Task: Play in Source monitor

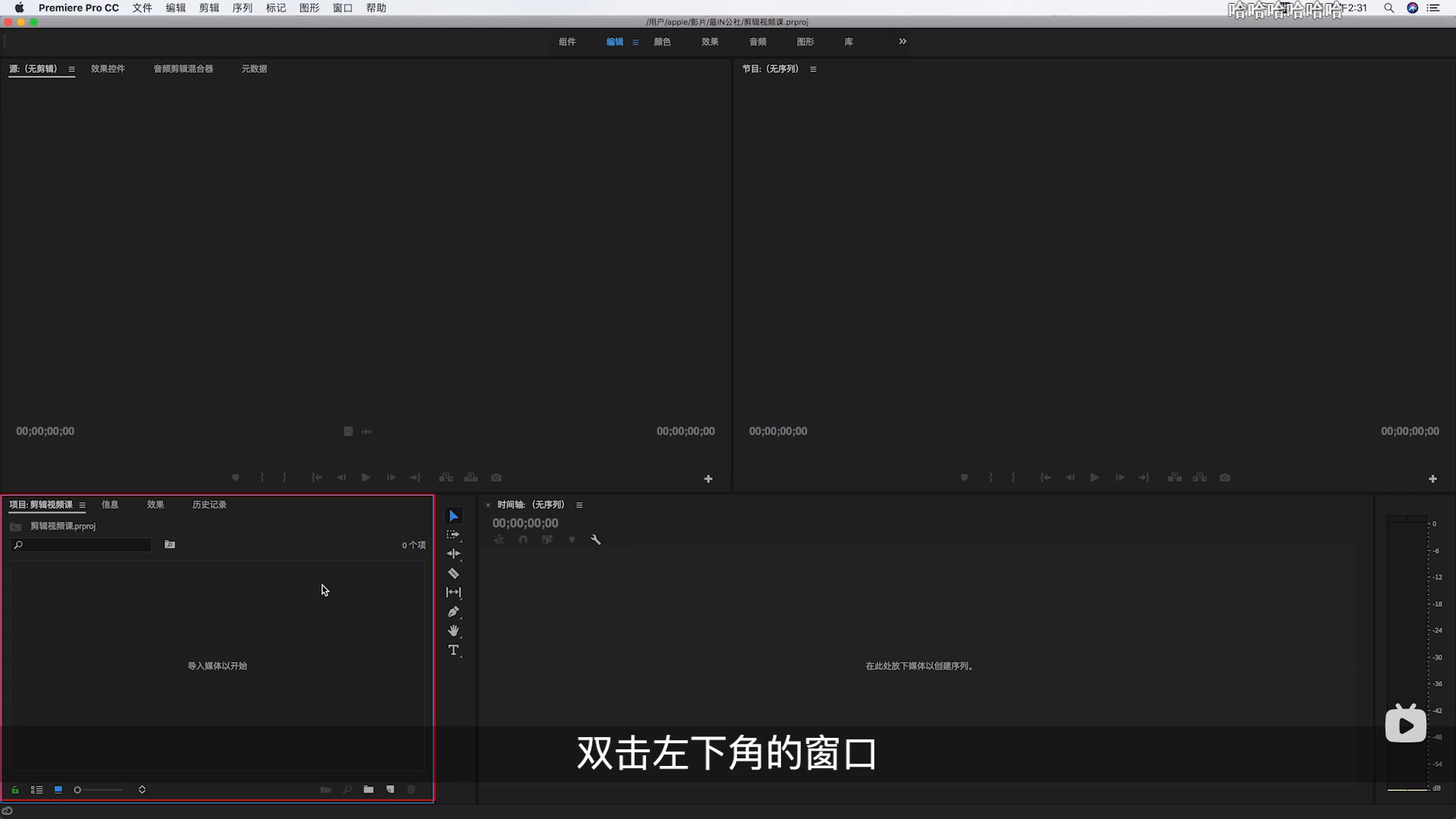Action: tap(366, 478)
